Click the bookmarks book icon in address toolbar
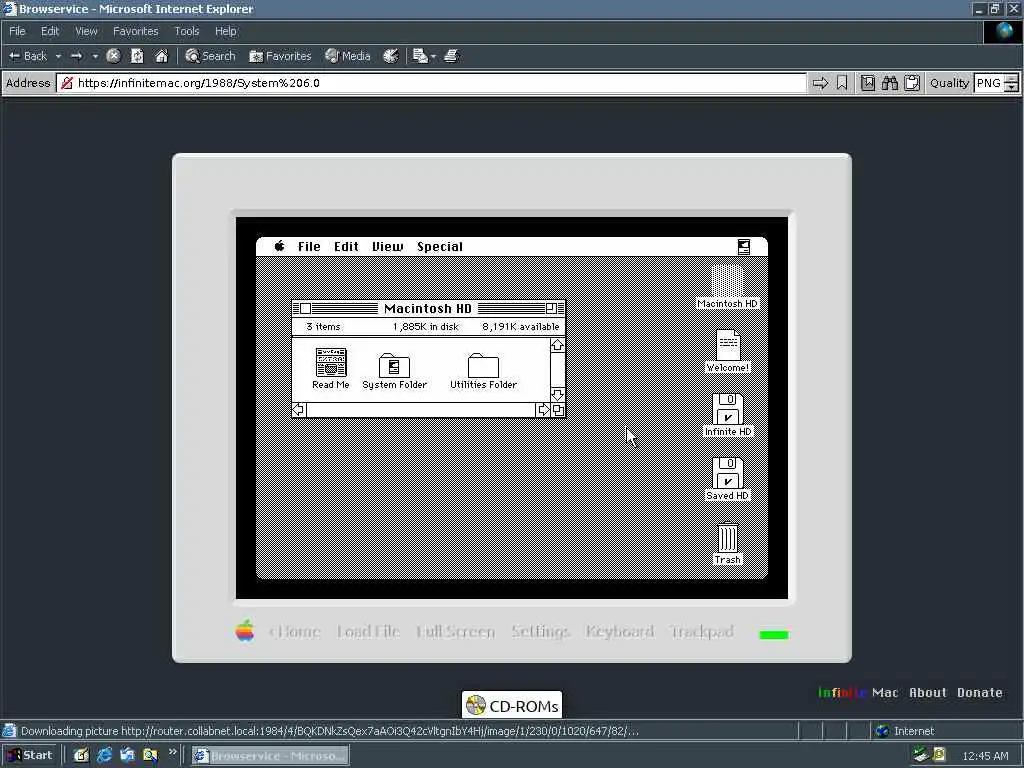This screenshot has height=768, width=1024. [x=867, y=83]
